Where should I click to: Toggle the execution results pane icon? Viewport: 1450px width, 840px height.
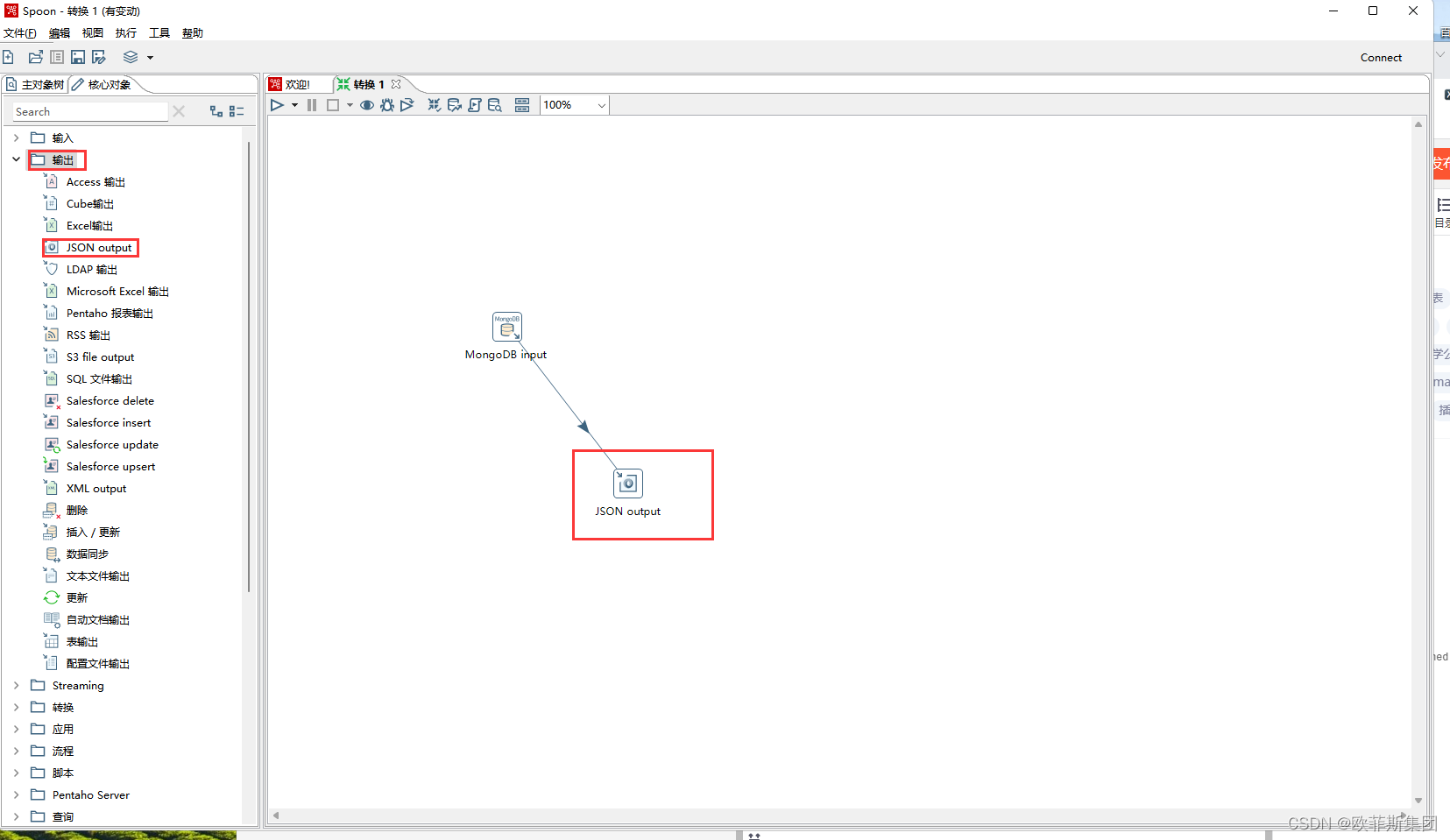(522, 105)
